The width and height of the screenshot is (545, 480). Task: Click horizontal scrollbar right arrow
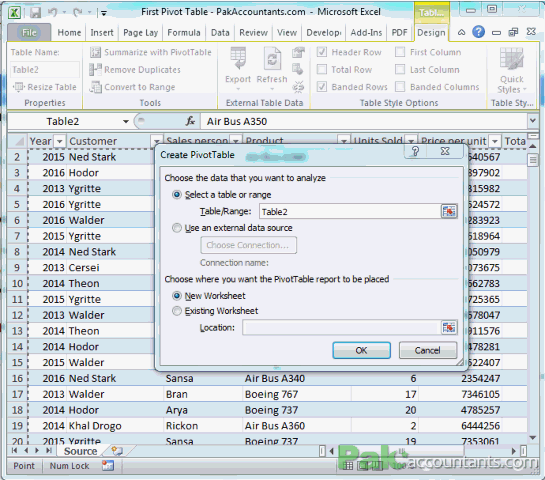tap(514, 451)
